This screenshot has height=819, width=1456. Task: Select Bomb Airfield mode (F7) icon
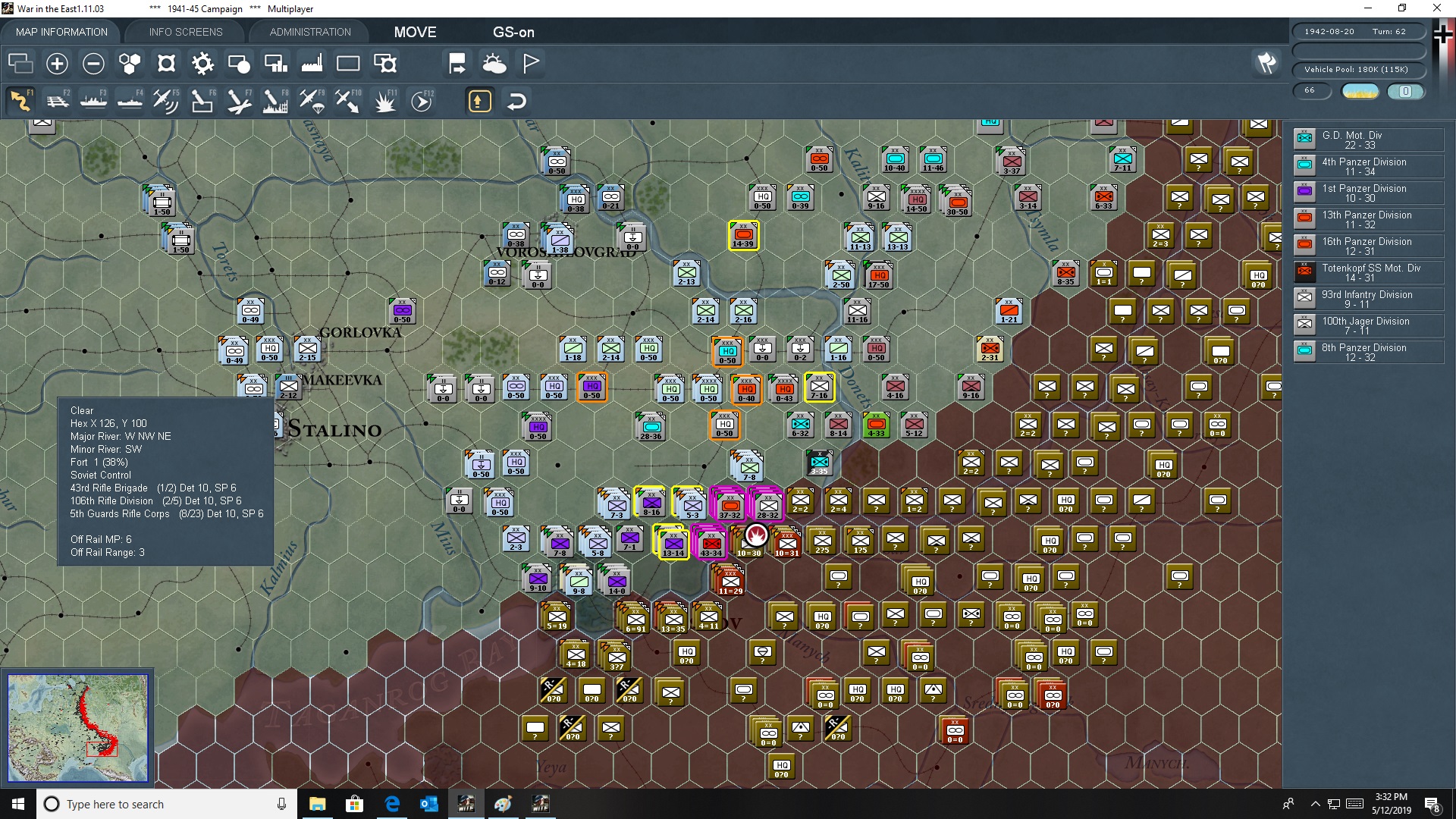coord(239,101)
